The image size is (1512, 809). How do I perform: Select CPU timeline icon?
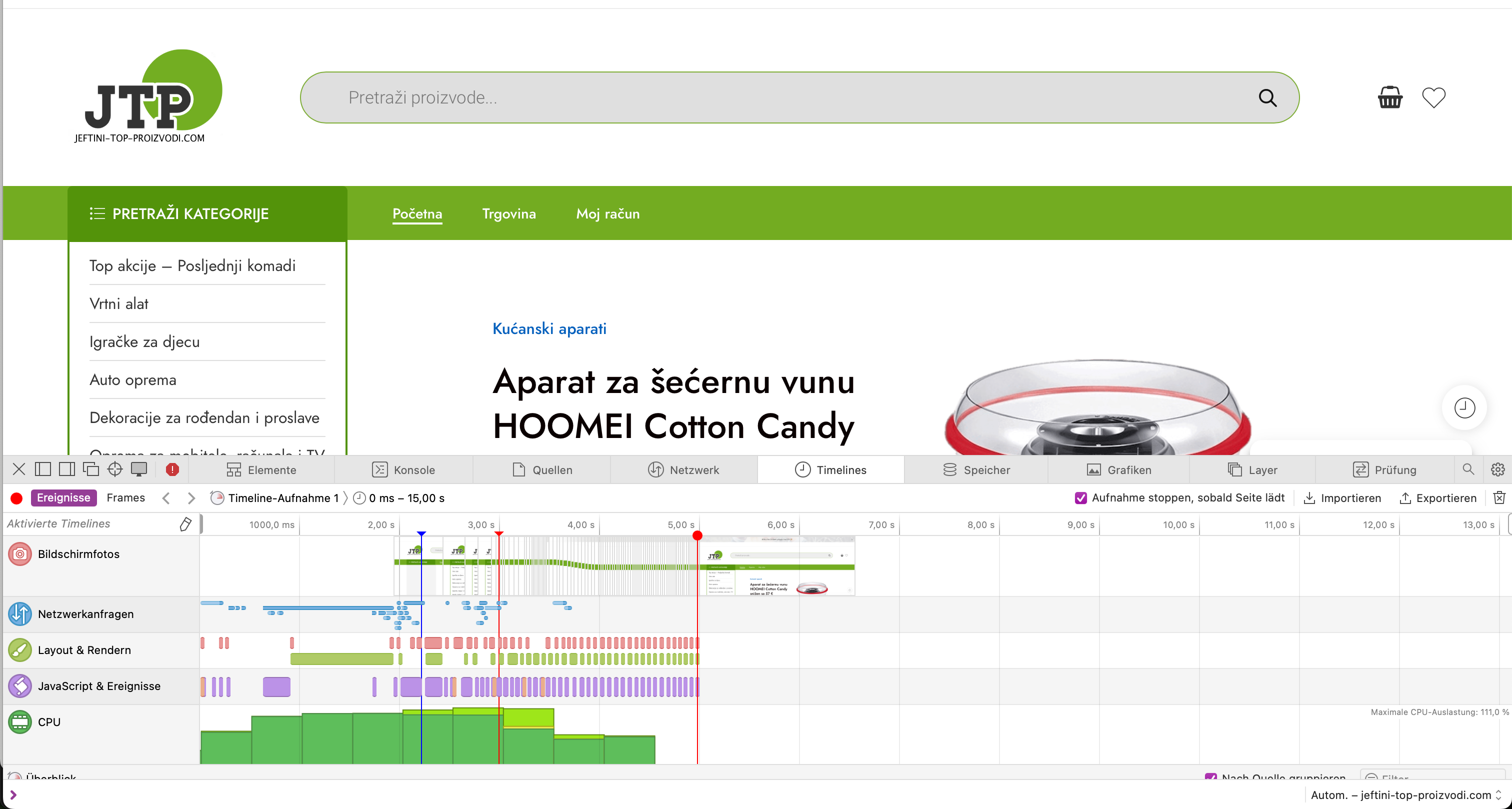click(x=20, y=722)
